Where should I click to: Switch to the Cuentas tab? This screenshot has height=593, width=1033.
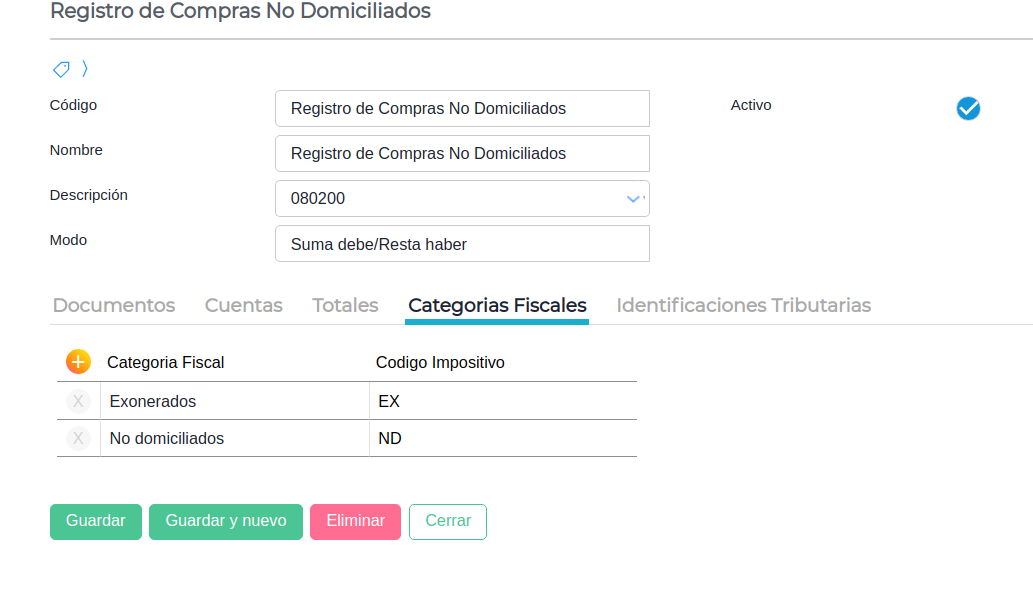click(244, 305)
